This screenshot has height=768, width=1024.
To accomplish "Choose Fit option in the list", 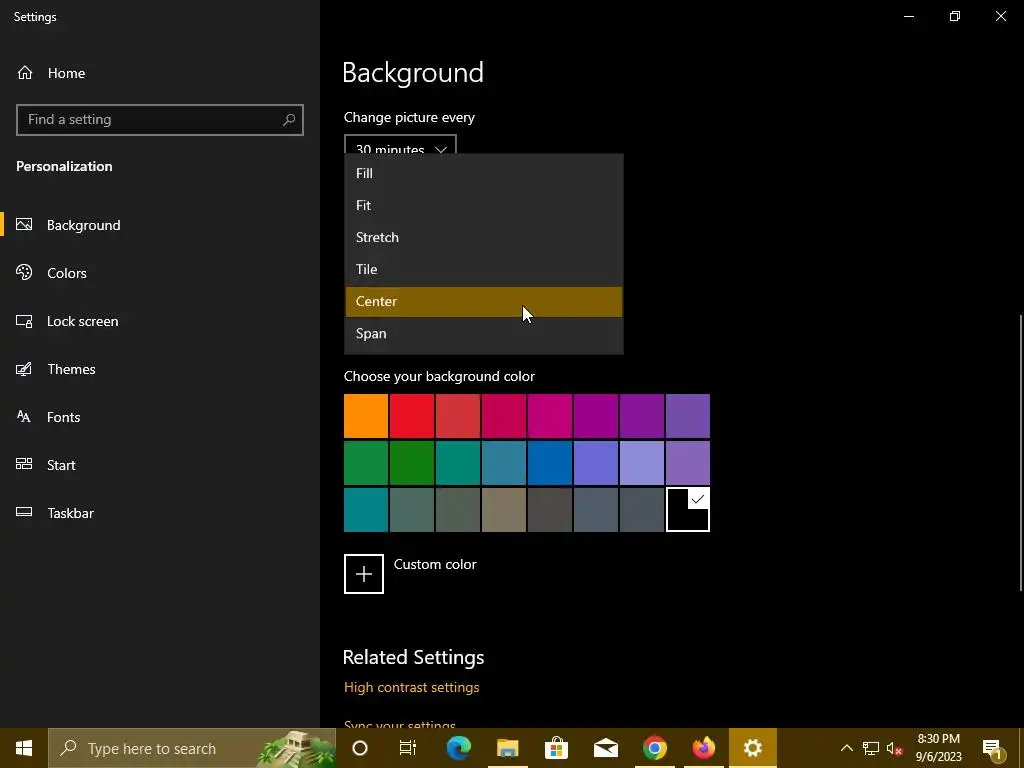I will 484,205.
